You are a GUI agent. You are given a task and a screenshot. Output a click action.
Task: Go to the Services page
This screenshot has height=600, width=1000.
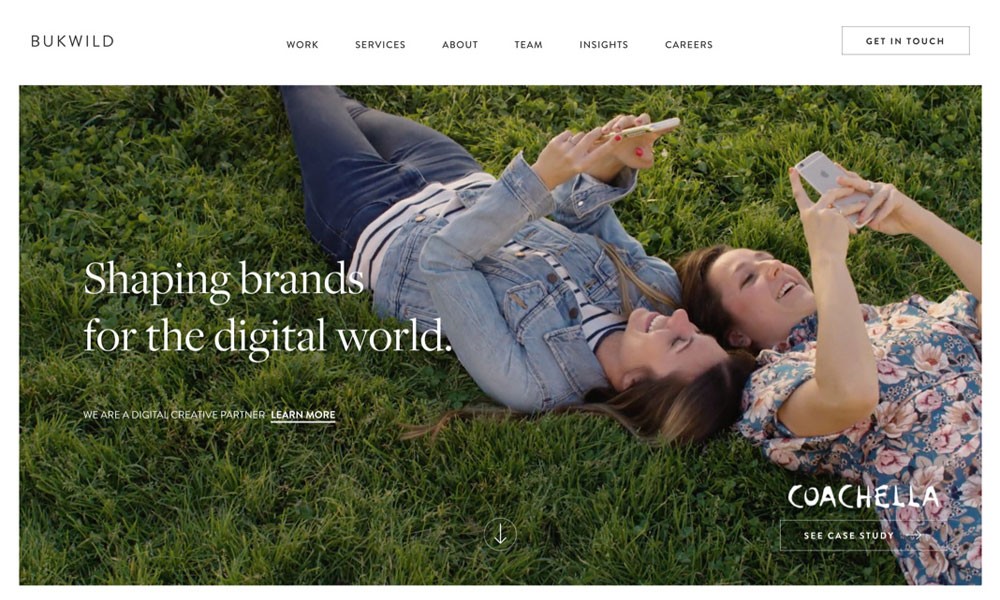(x=380, y=45)
